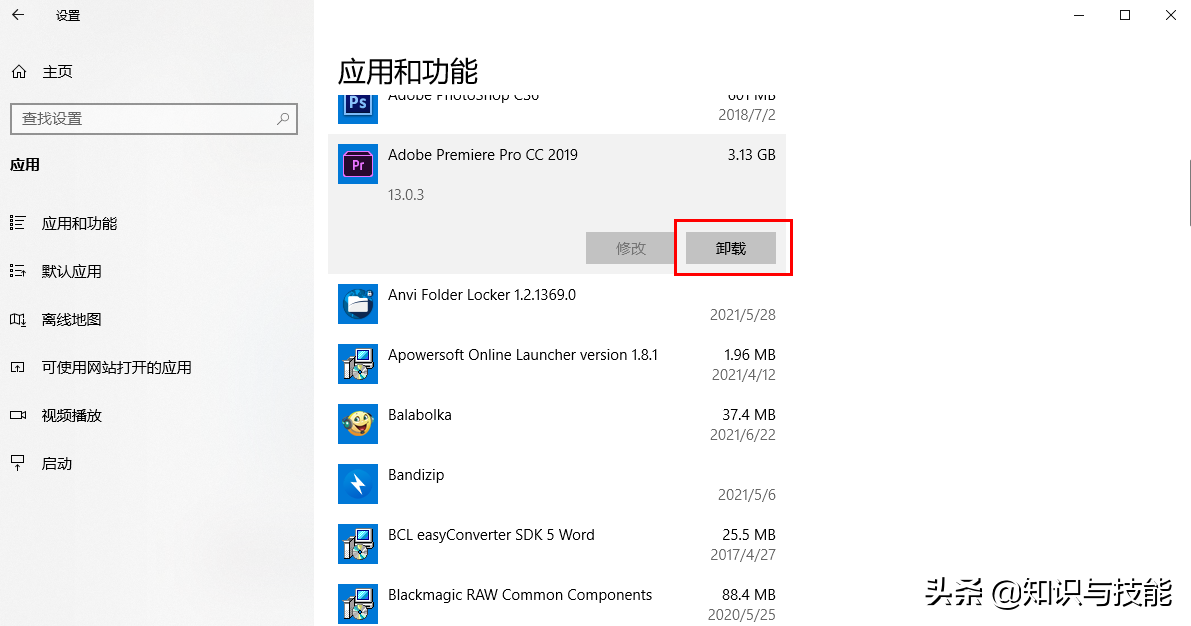Click the Balabolka smiley icon

click(358, 424)
